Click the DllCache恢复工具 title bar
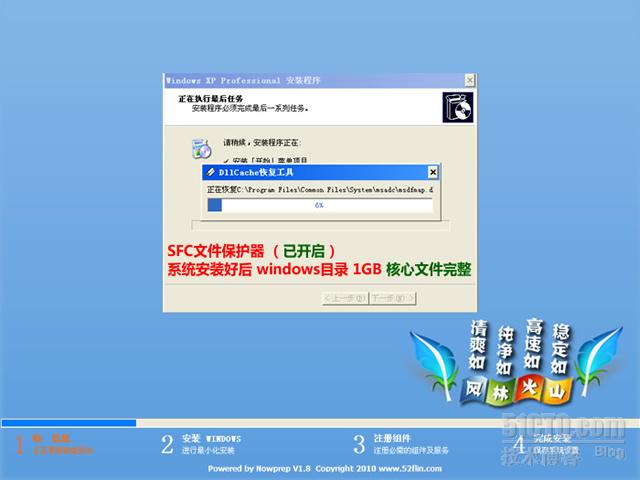 (x=320, y=172)
